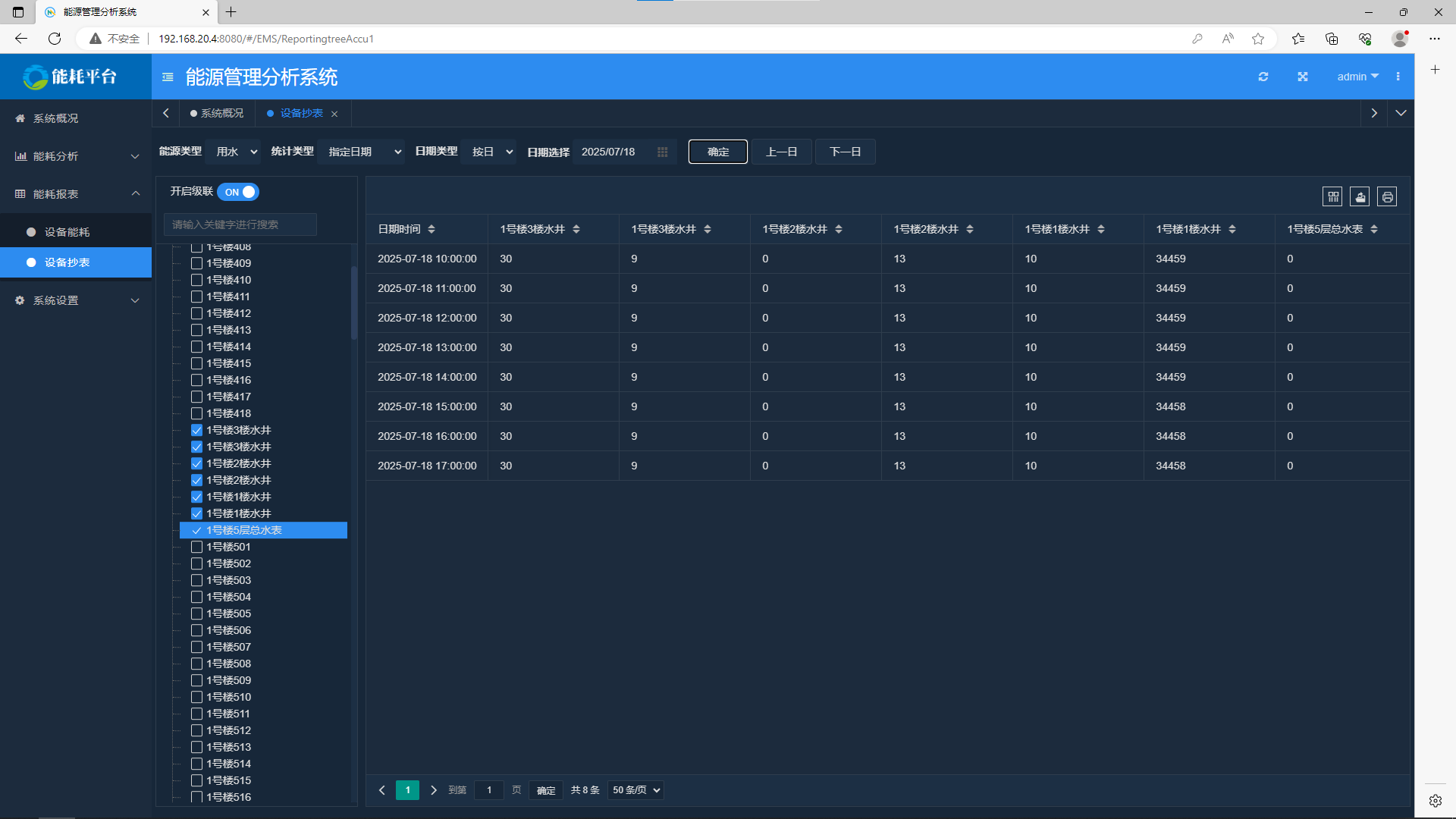Viewport: 1456px width, 819px height.
Task: Switch to the 系统概况 tab
Action: click(x=217, y=113)
